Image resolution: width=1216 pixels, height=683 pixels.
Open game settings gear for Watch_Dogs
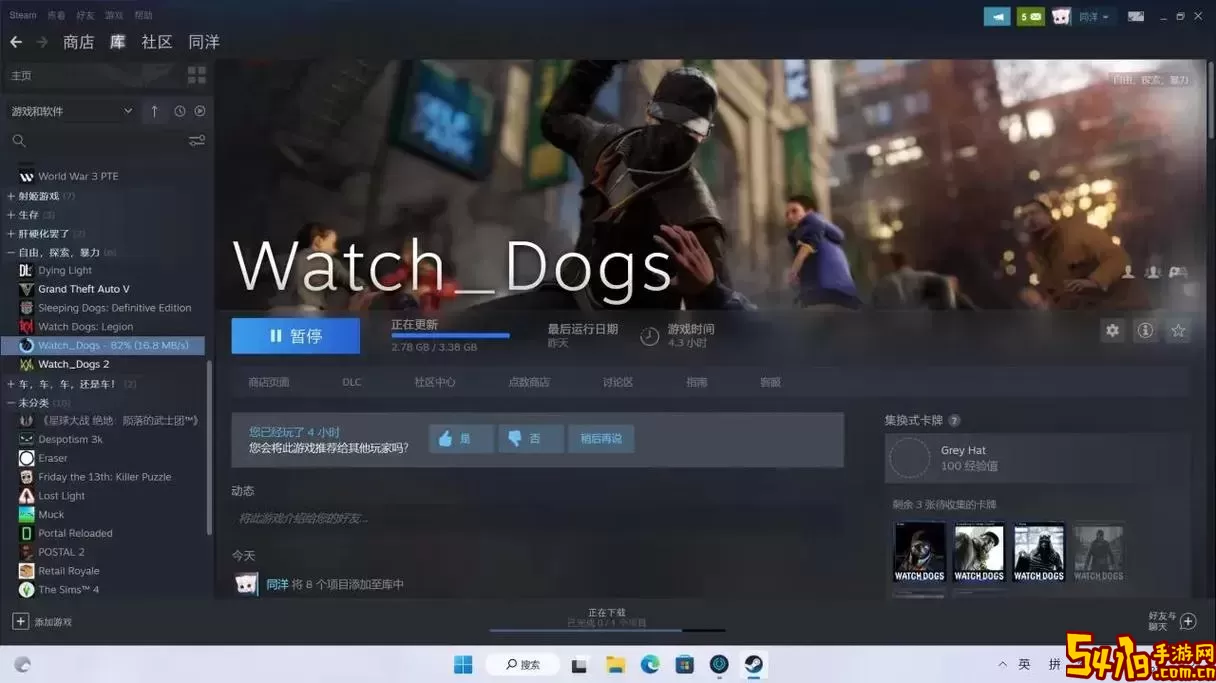tap(1112, 330)
